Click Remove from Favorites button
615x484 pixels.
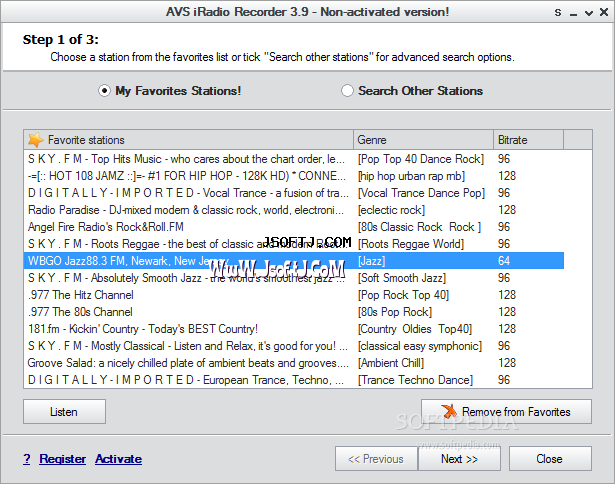click(x=506, y=412)
